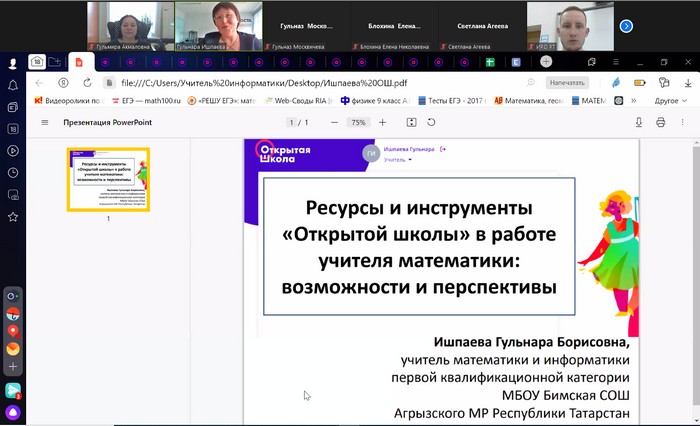Reload the current page
Screen dimensions: 700x426
[x=88, y=83]
